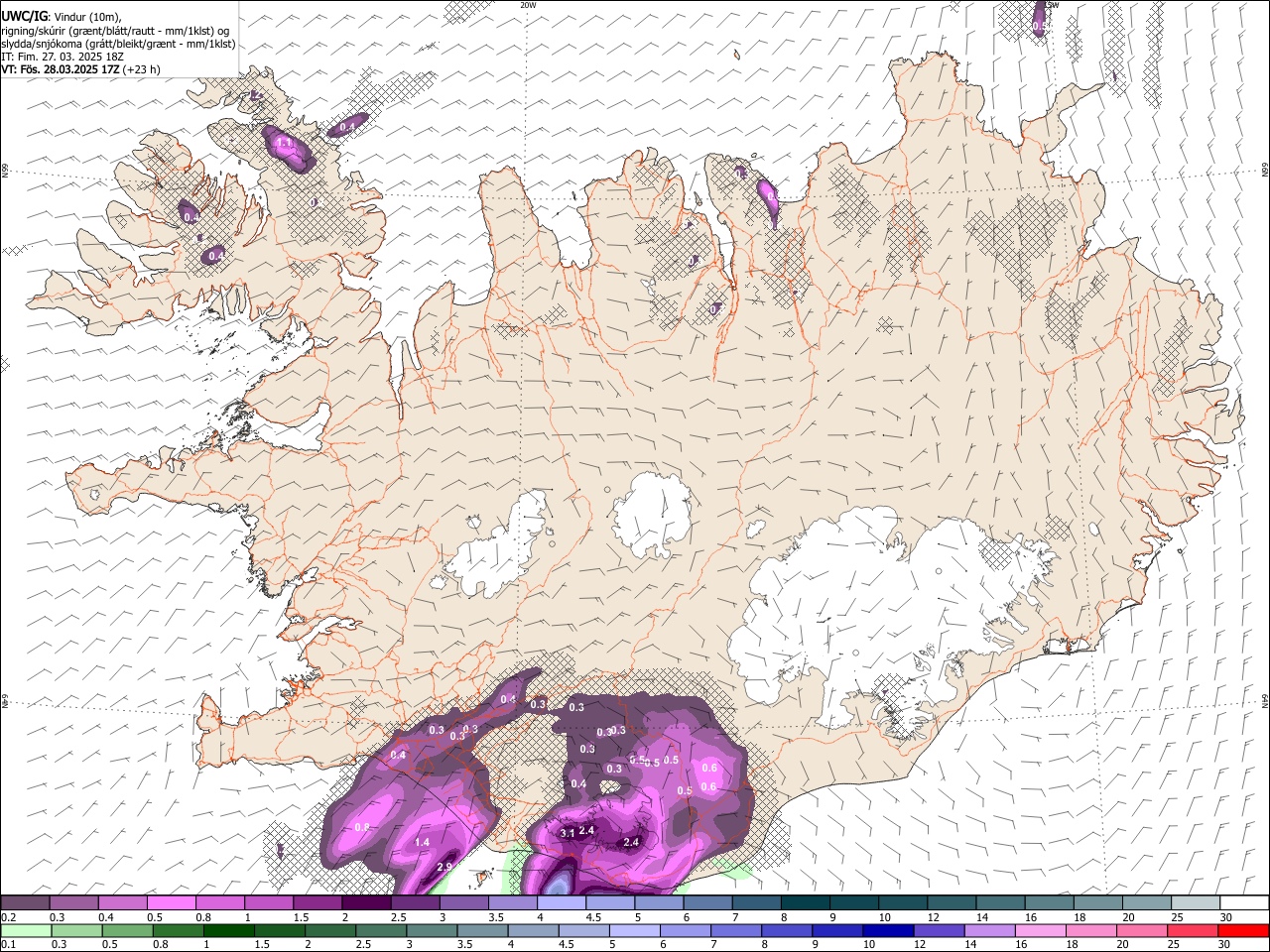Click the "30" label in the top legend row
Image resolution: width=1270 pixels, height=952 pixels.
point(1226,917)
